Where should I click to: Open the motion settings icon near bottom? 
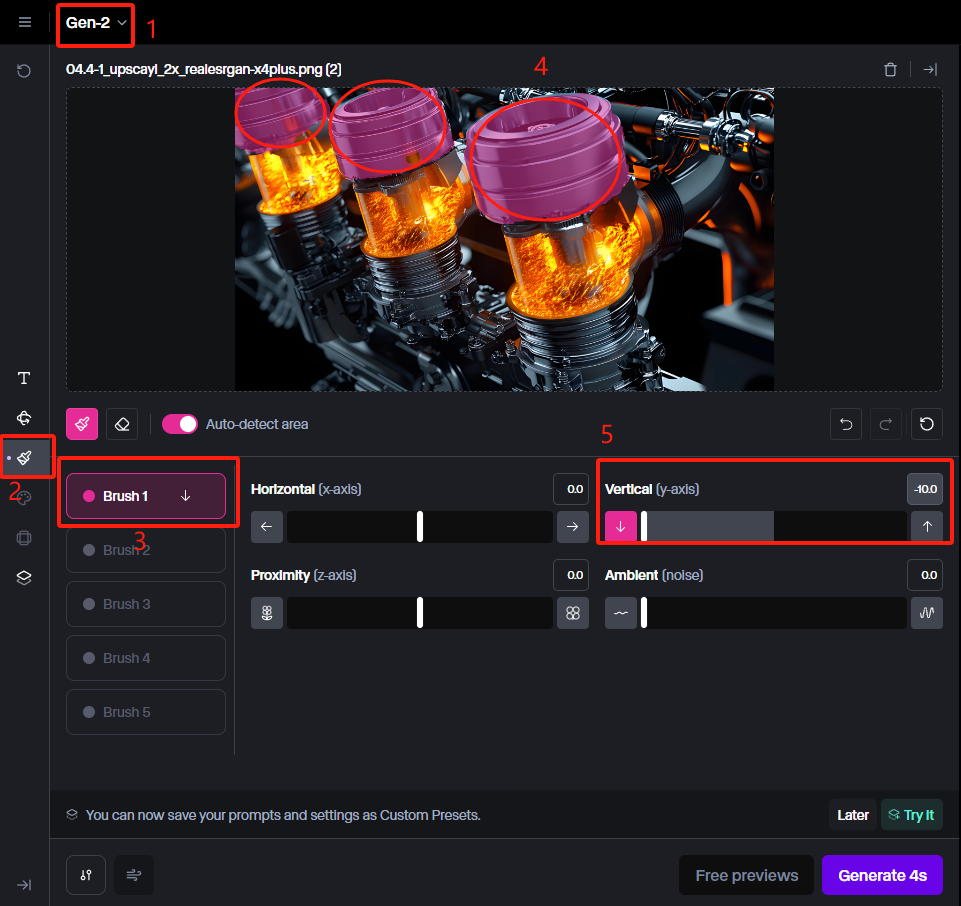tap(134, 875)
